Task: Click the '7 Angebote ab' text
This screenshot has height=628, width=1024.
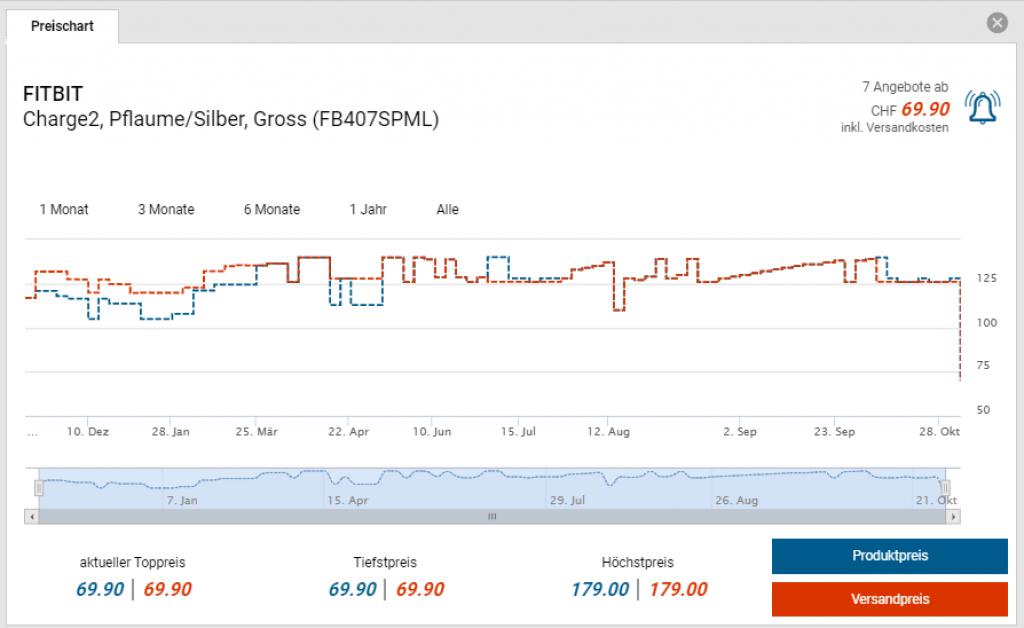Action: pos(905,88)
